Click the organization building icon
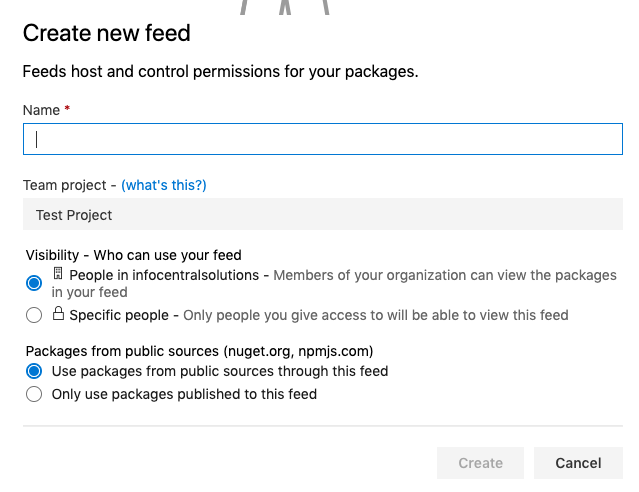639x492 pixels. click(x=58, y=274)
